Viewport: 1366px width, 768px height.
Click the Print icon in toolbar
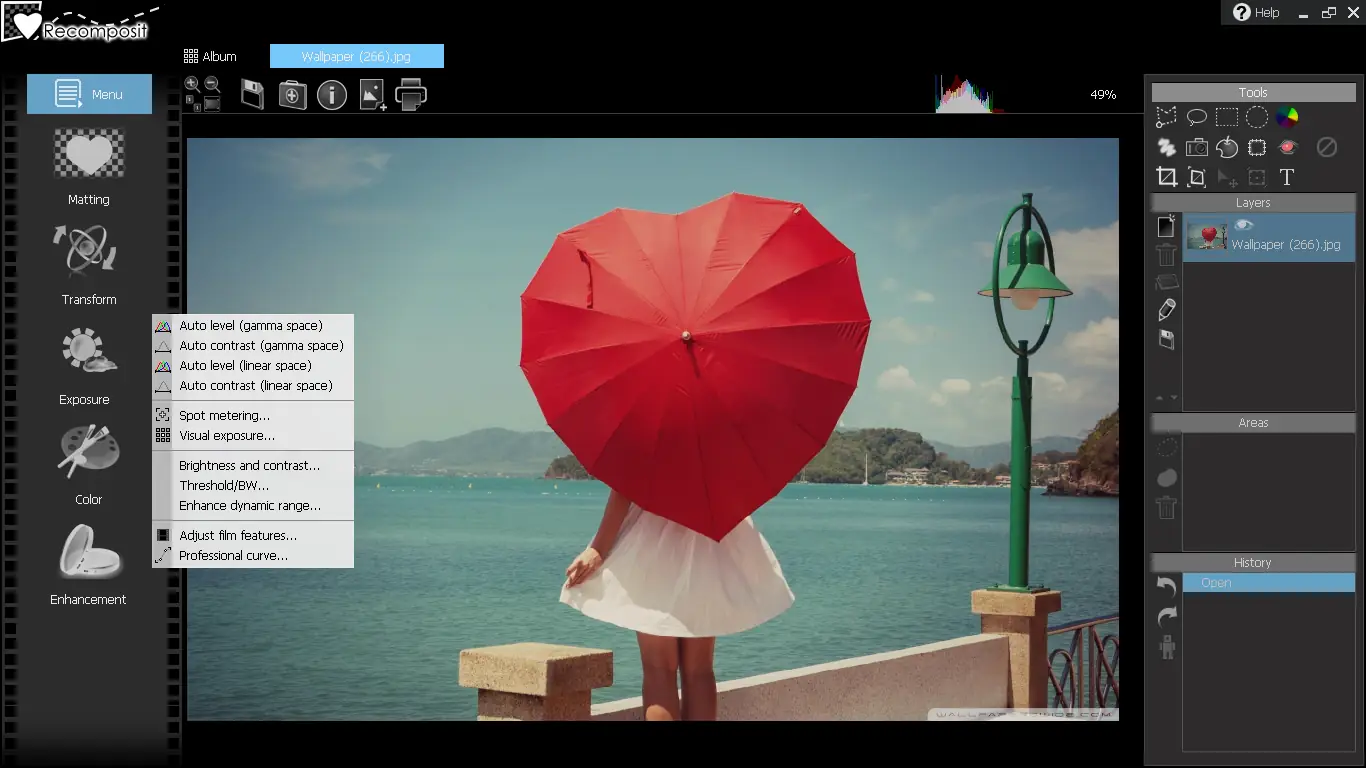(411, 95)
